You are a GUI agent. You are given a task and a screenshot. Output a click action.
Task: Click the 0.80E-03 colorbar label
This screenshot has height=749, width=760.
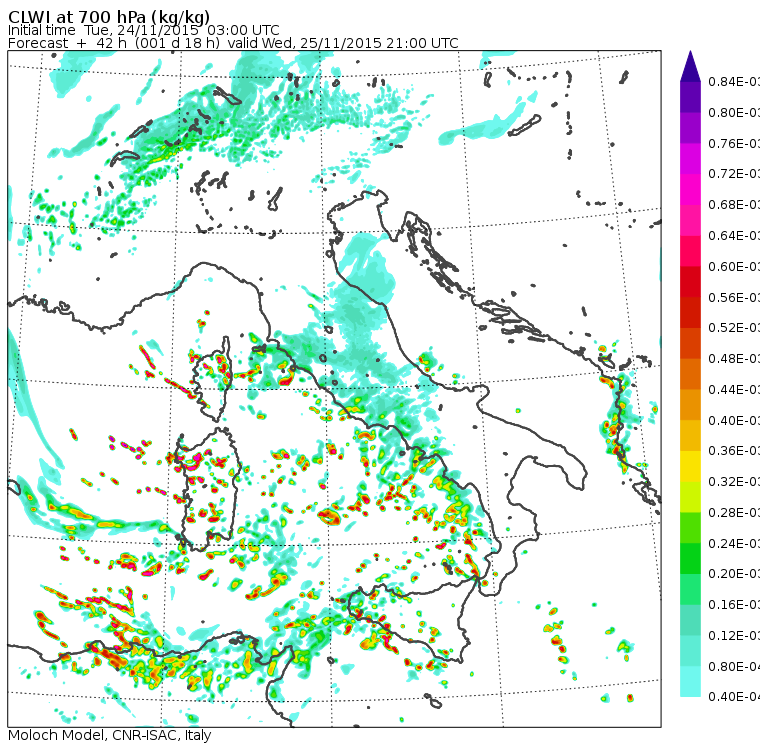733,112
